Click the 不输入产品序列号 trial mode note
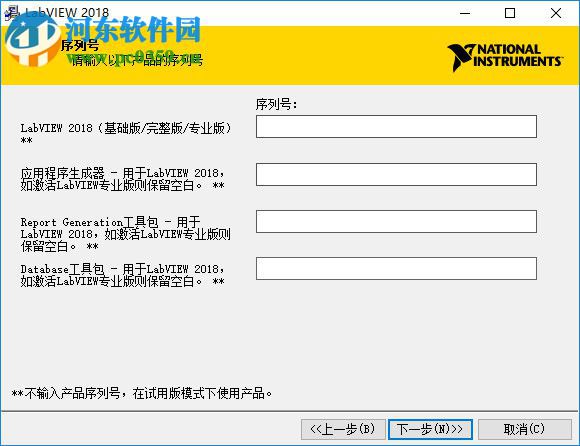Image resolution: width=580 pixels, height=446 pixels. [142, 393]
